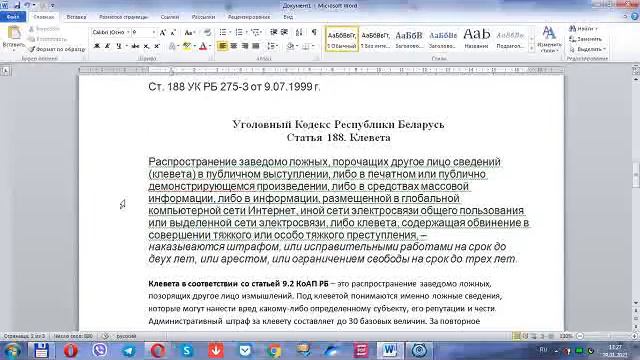Open Skype from the taskbar

pos(187,351)
